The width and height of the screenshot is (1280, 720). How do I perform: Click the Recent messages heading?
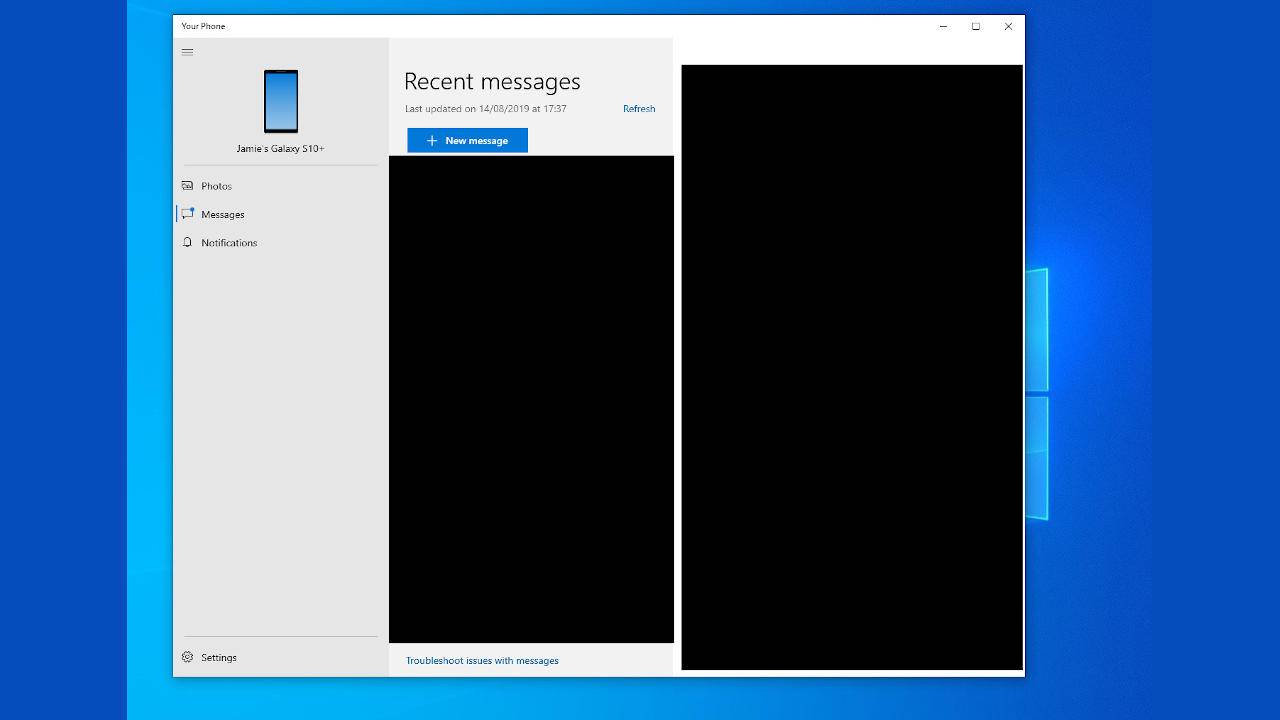click(492, 81)
